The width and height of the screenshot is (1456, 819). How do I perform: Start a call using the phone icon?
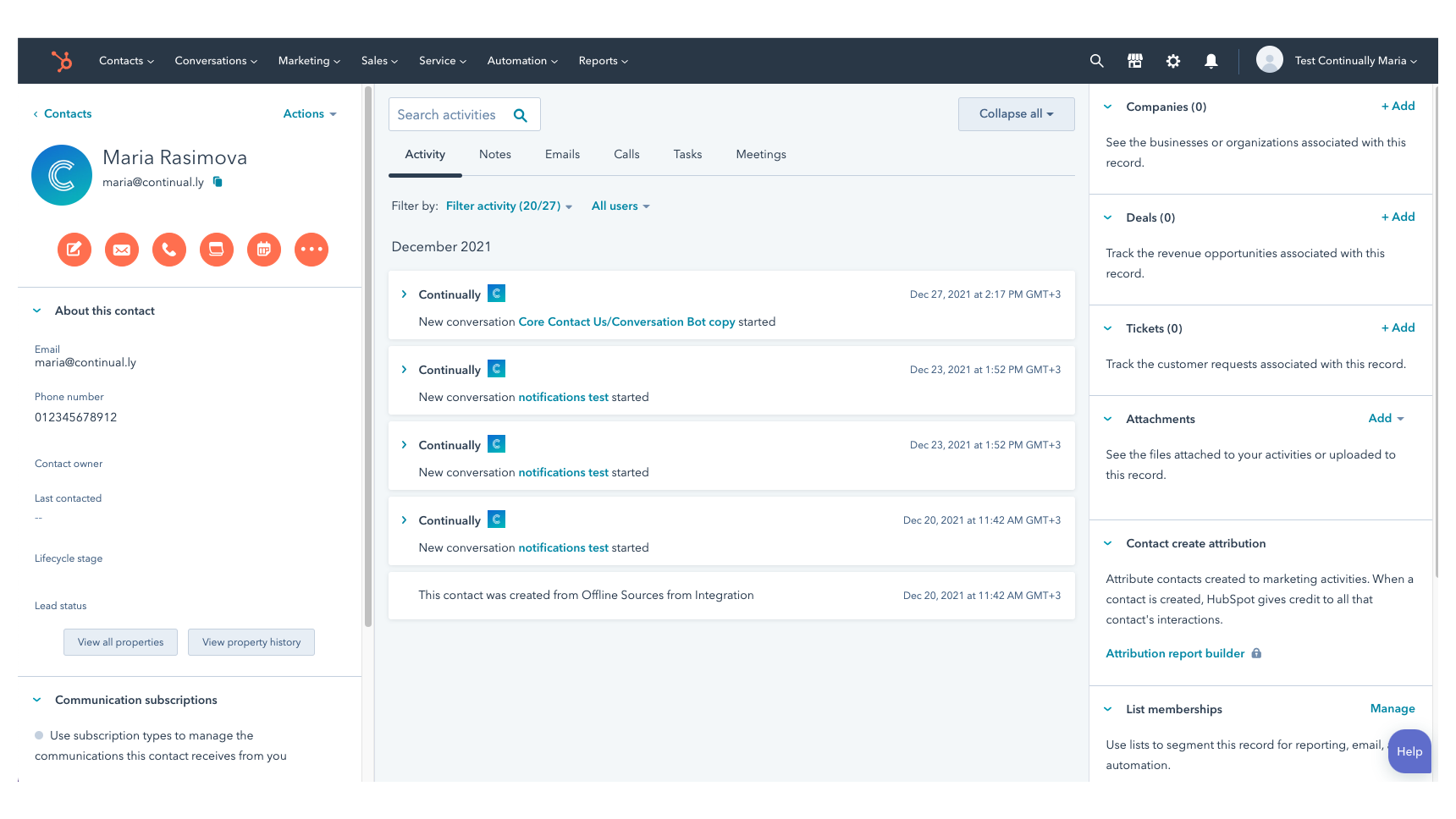(x=169, y=250)
